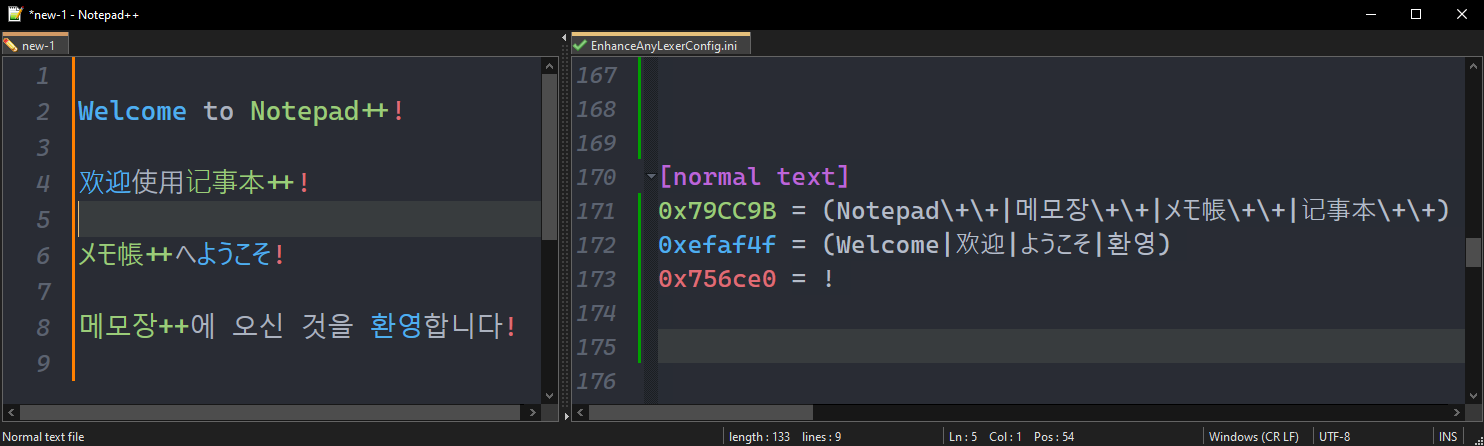This screenshot has width=1484, height=446.
Task: Click line number 6 in left pane
Action: (42, 256)
